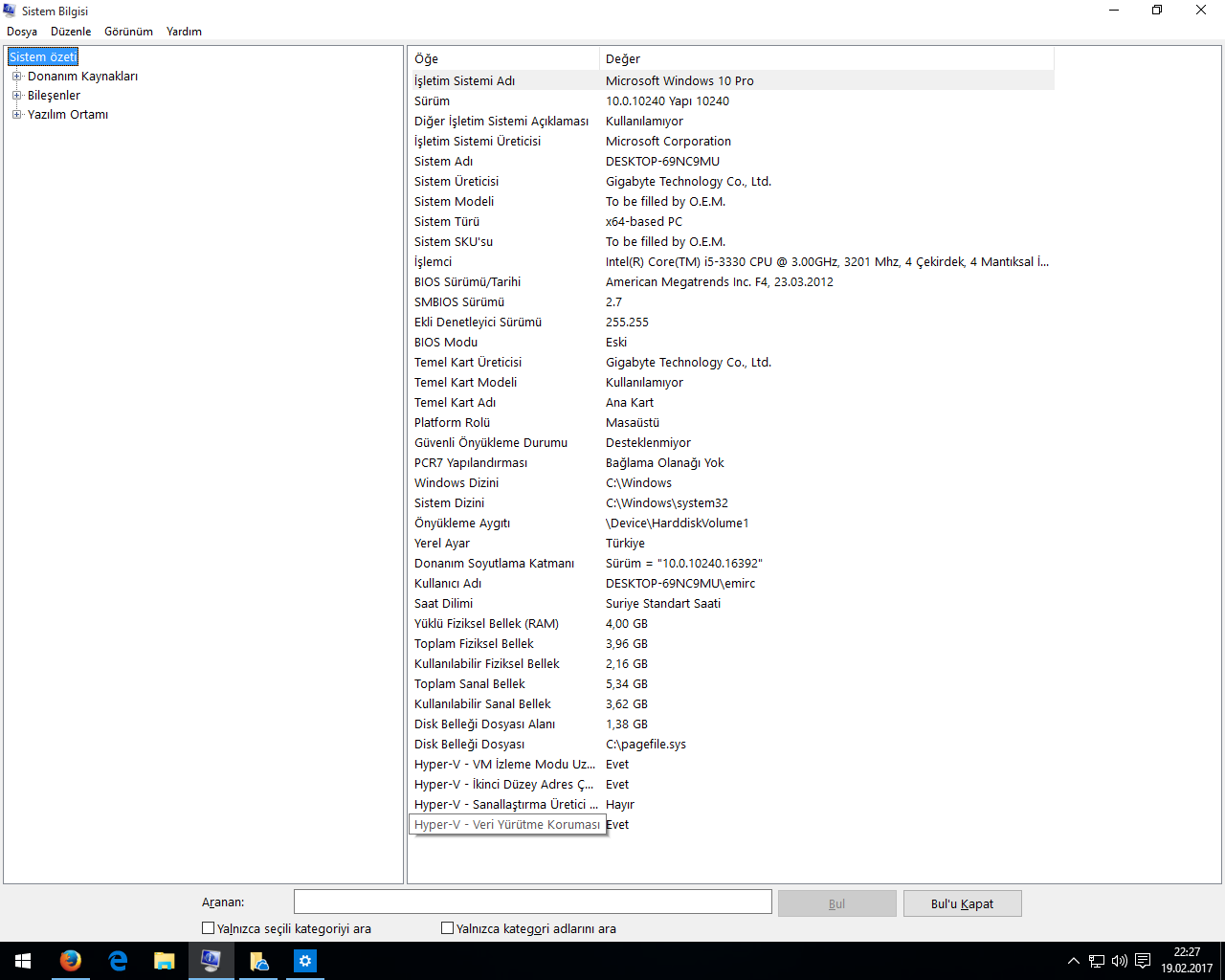Click the Sistem Bilgisi taskbar icon
The image size is (1225, 980).
pyautogui.click(x=211, y=961)
